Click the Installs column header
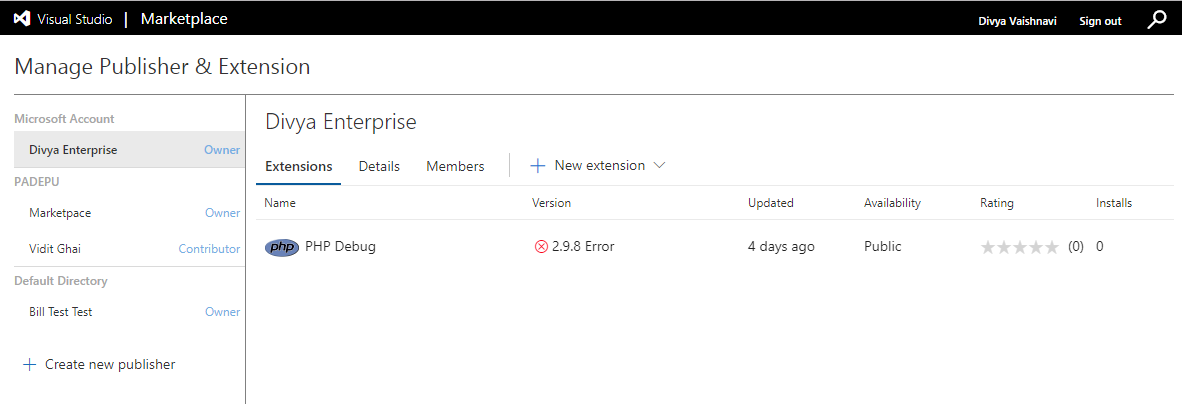The image size is (1182, 404). click(1114, 203)
